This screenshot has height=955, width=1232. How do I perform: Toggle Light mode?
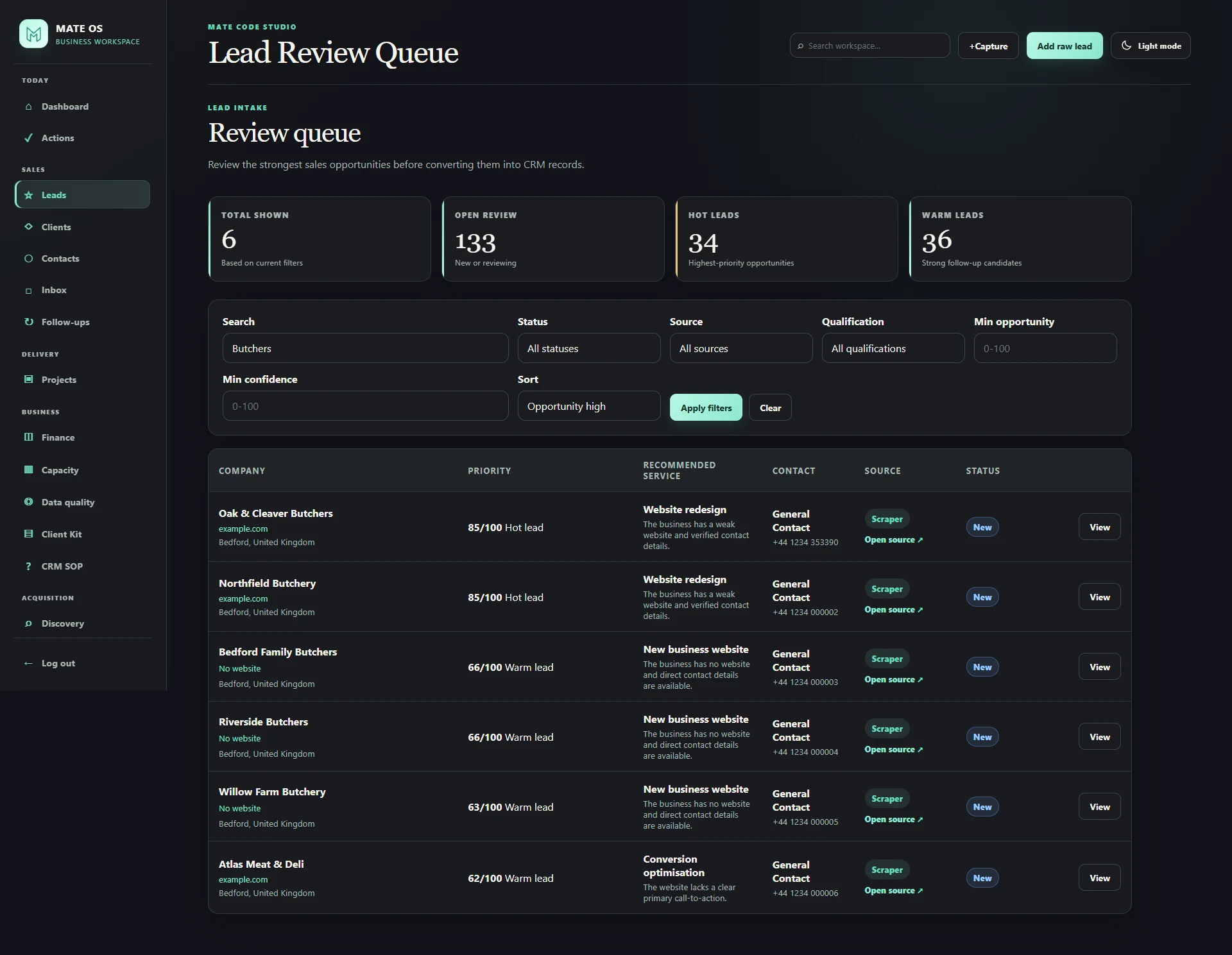click(1151, 46)
